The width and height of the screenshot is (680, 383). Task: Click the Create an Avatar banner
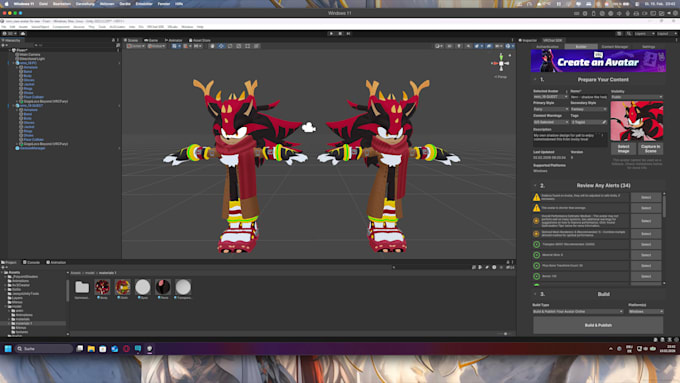[x=598, y=61]
